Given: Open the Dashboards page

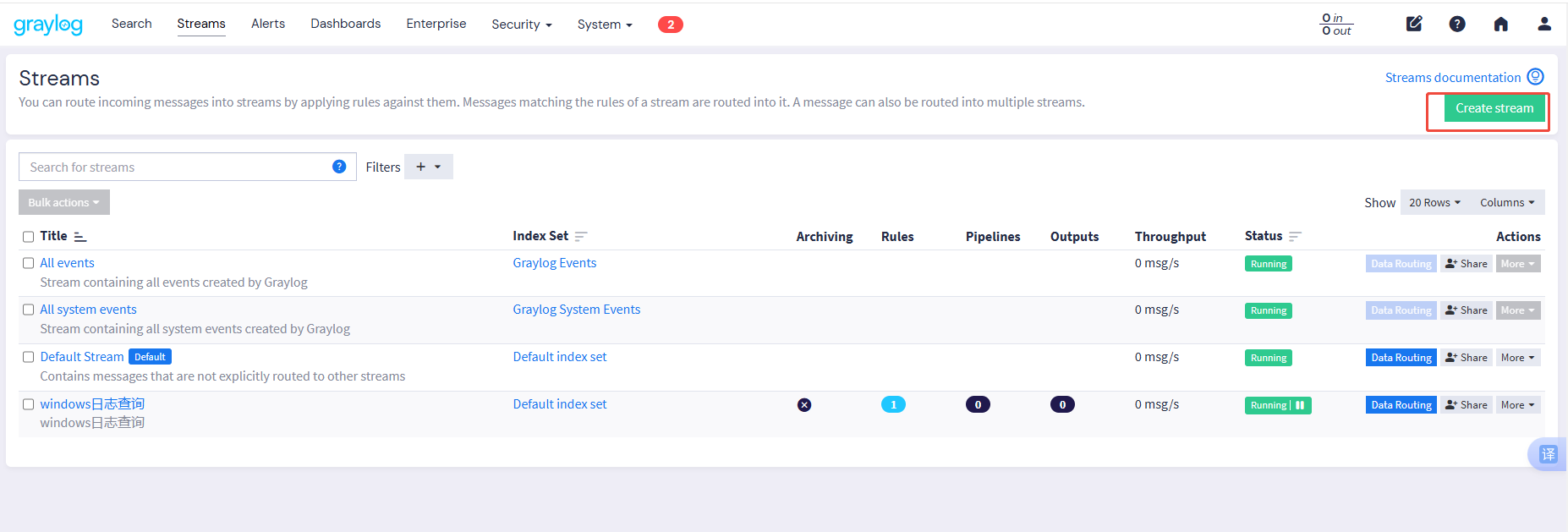Looking at the screenshot, I should pos(346,24).
